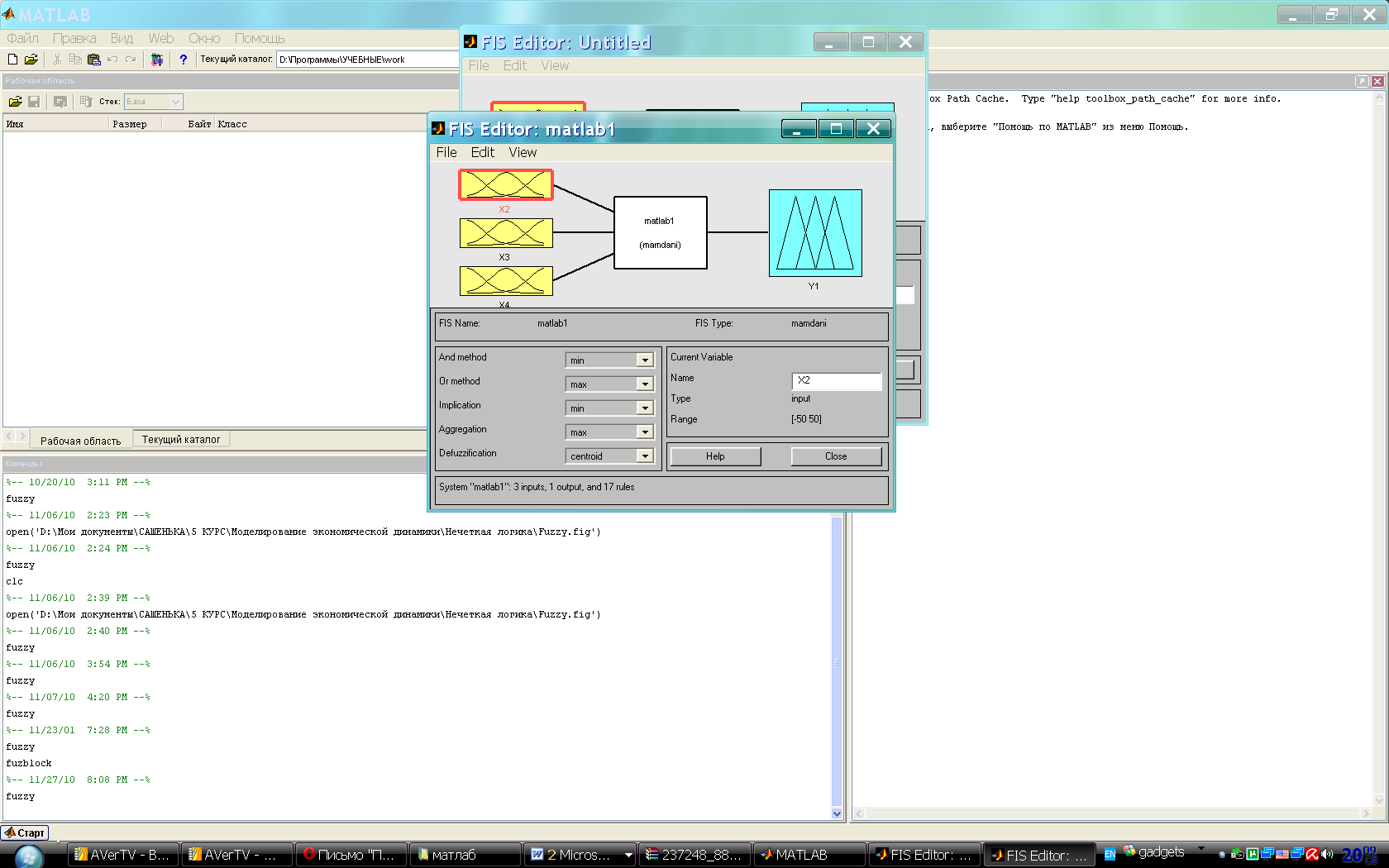Viewport: 1389px width, 868px height.
Task: Create a new file in MATLAB toolbar
Action: point(12,60)
